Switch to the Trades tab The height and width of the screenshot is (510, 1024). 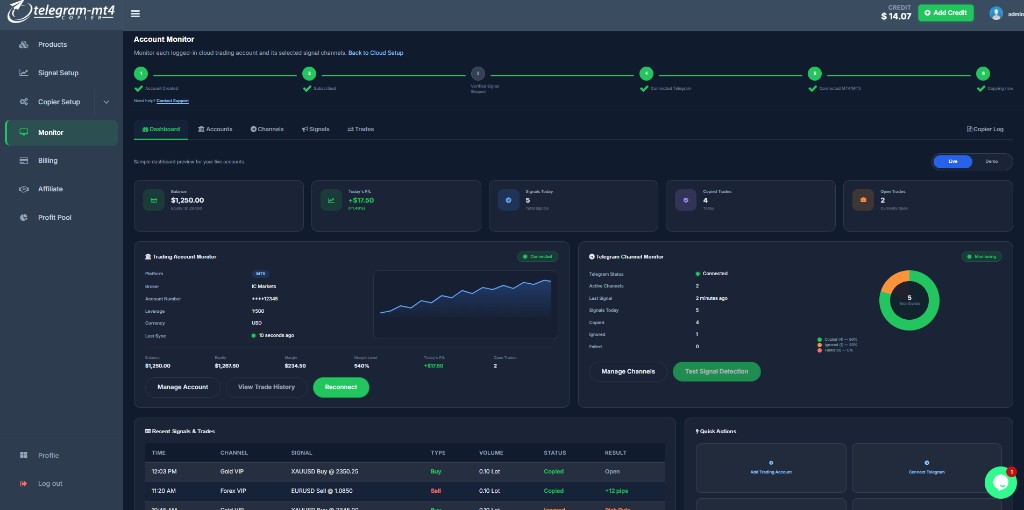point(360,129)
